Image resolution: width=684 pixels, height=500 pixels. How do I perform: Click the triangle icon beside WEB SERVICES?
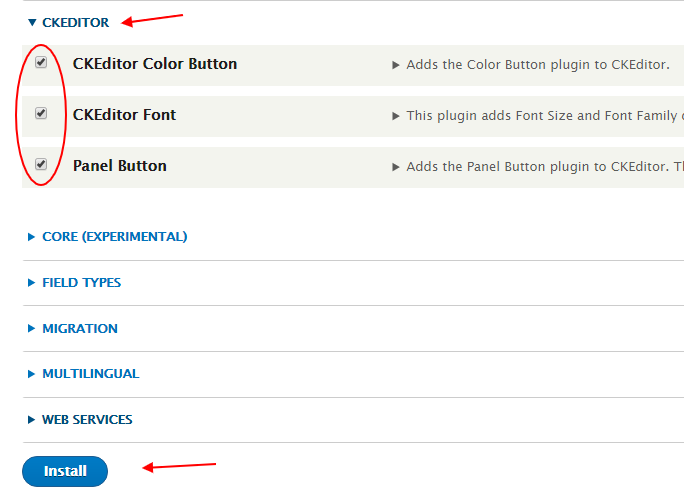point(31,420)
